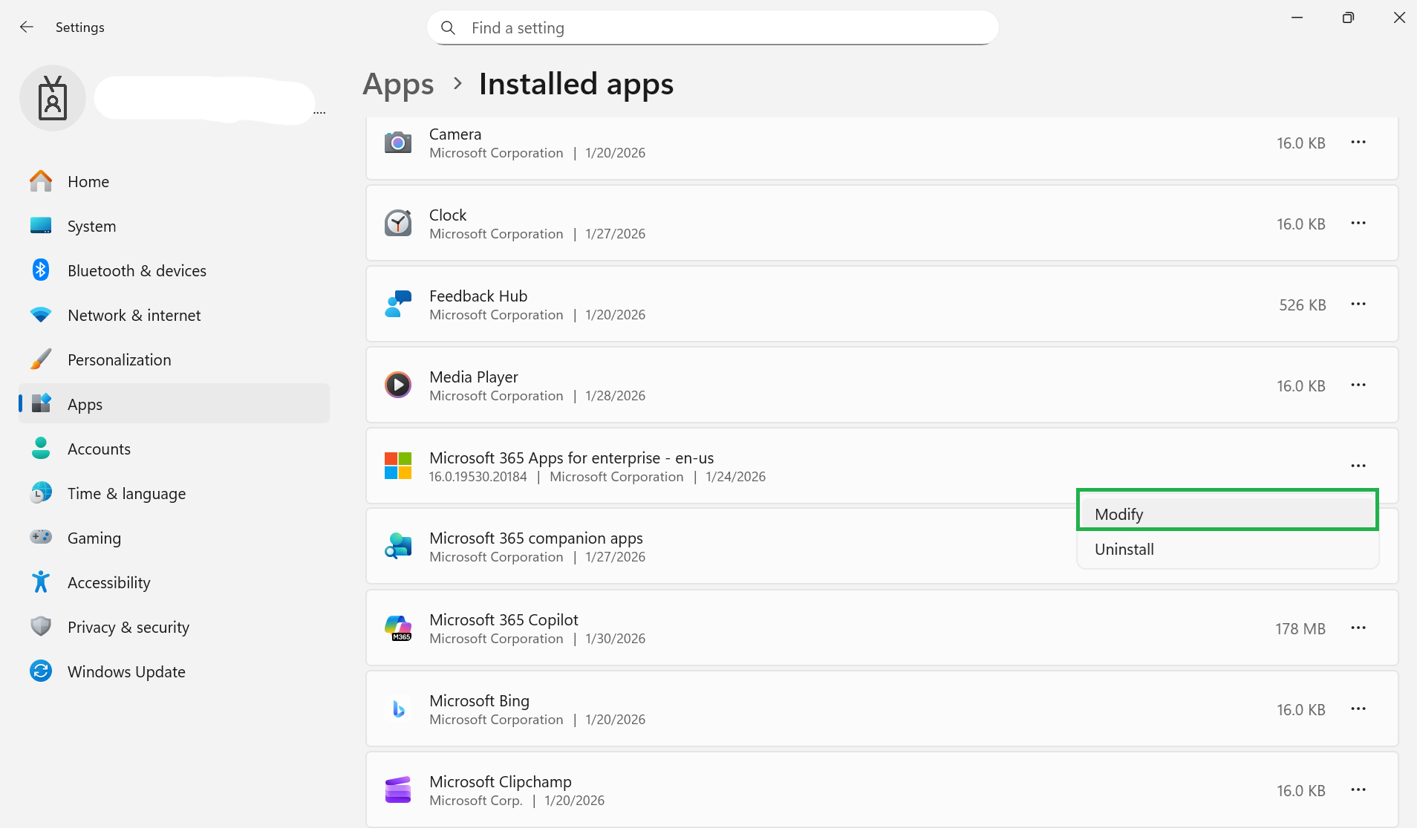The width and height of the screenshot is (1417, 840).
Task: Open more options for Microsoft 365 Copilot
Action: click(x=1358, y=628)
